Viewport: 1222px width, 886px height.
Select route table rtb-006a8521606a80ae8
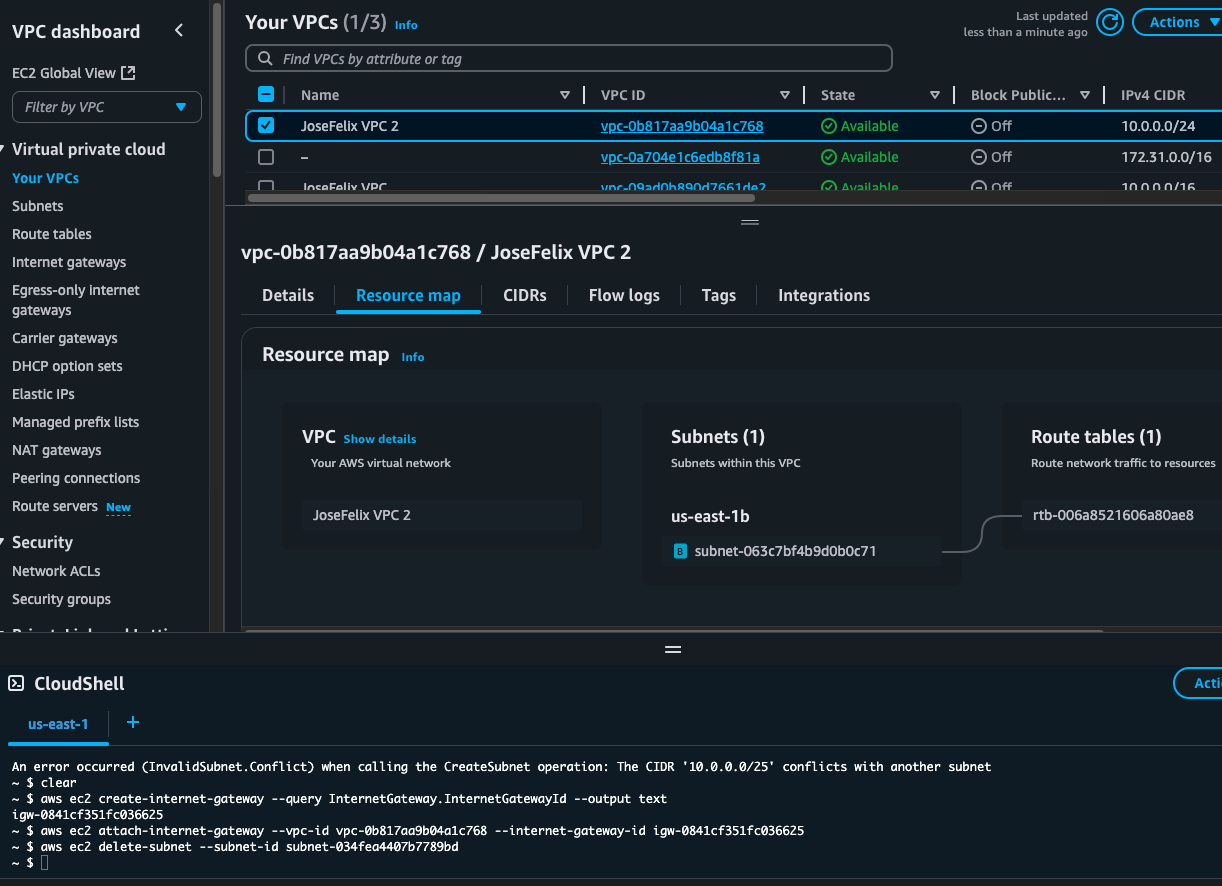click(x=1113, y=515)
